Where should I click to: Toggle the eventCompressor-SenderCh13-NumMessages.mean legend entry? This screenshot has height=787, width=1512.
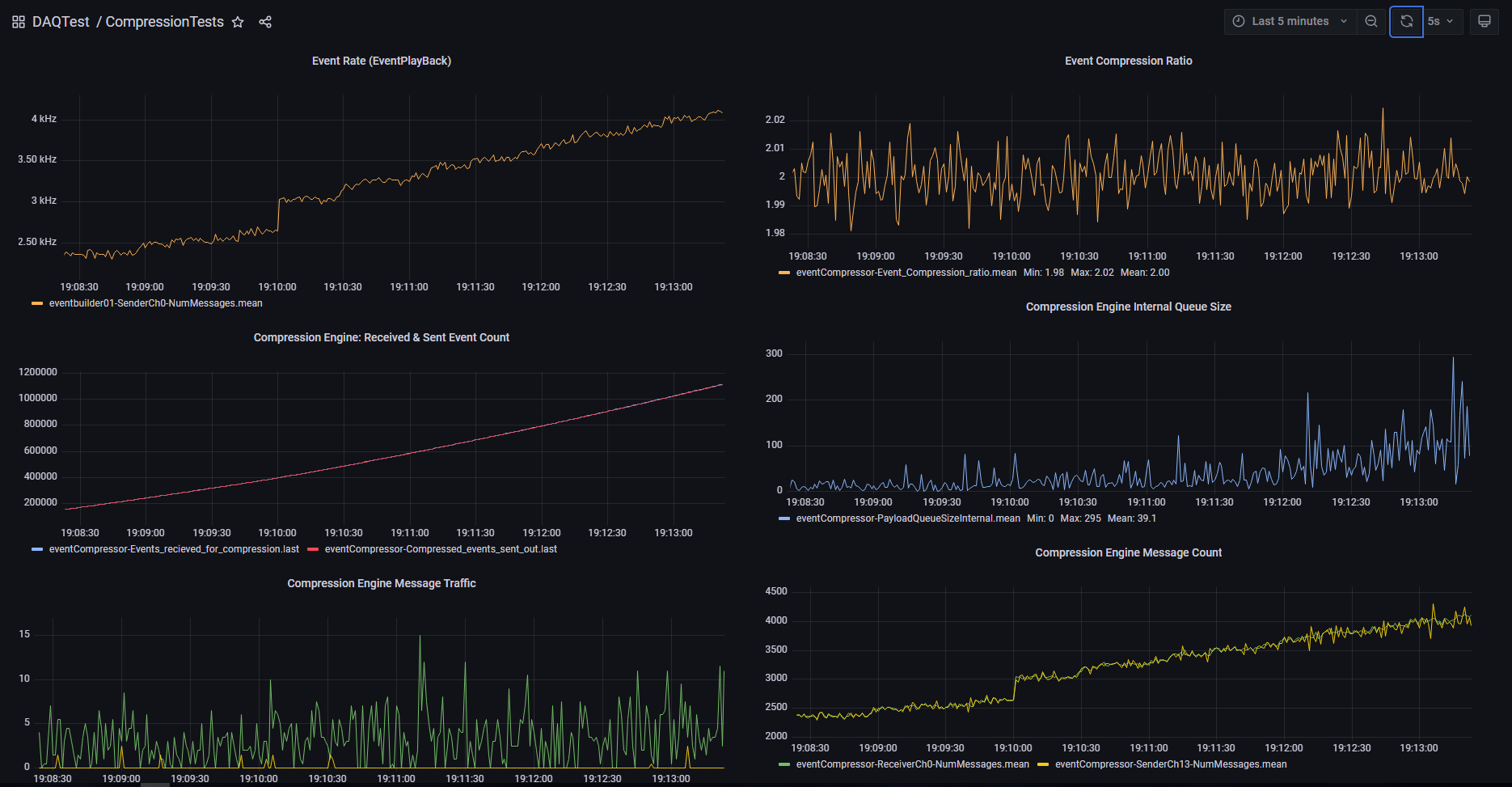coord(1170,764)
